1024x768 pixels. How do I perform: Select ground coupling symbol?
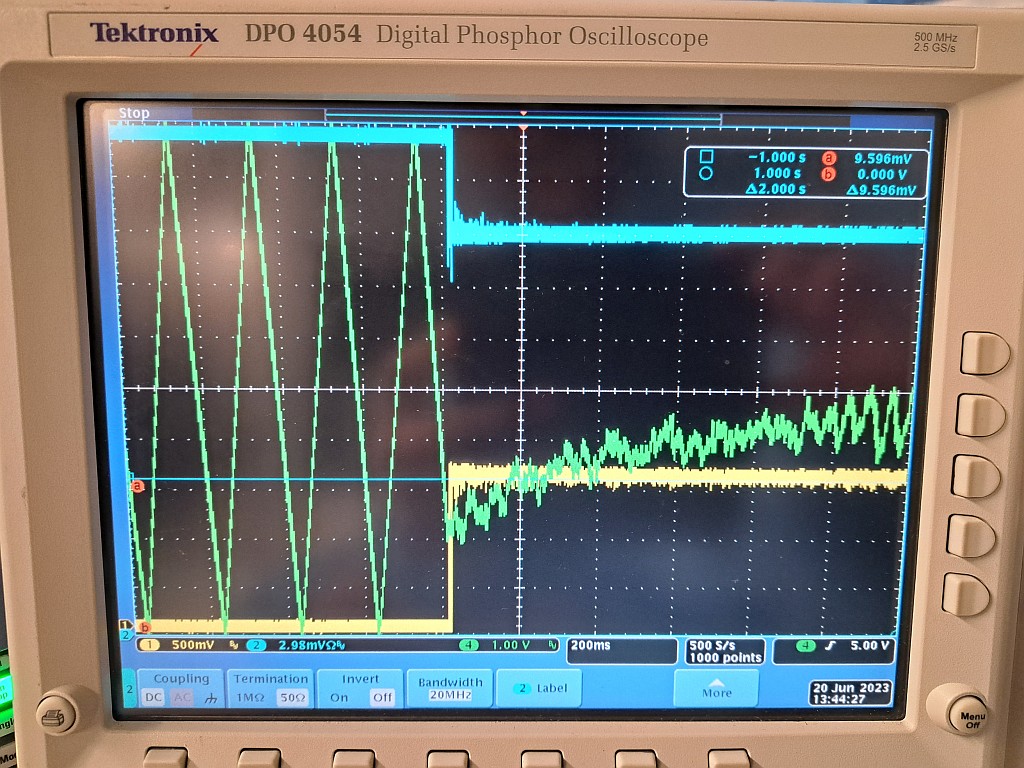[x=209, y=697]
